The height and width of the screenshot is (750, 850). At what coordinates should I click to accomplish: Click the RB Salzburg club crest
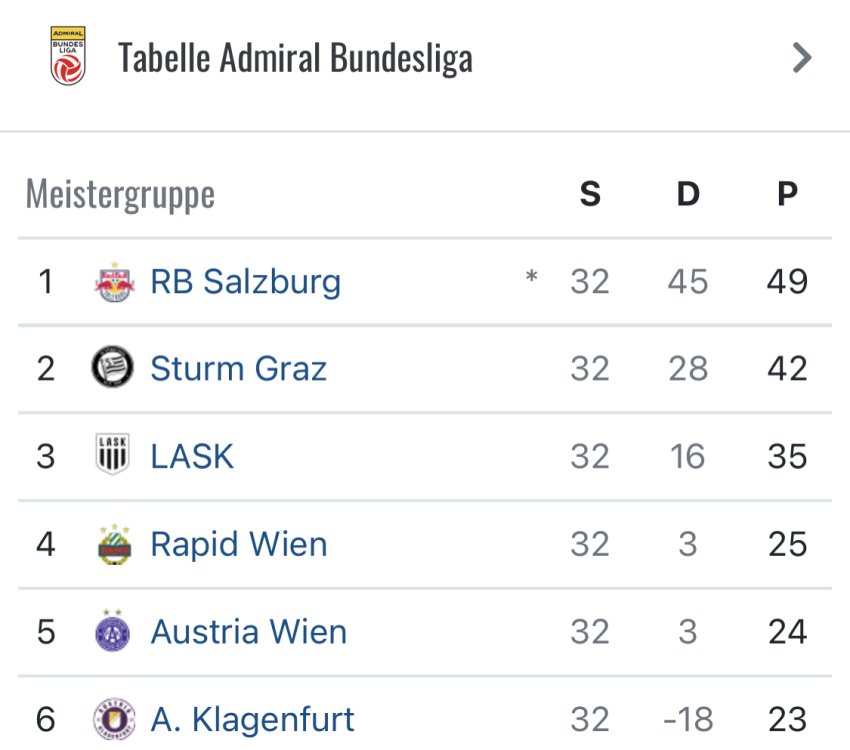coord(113,282)
